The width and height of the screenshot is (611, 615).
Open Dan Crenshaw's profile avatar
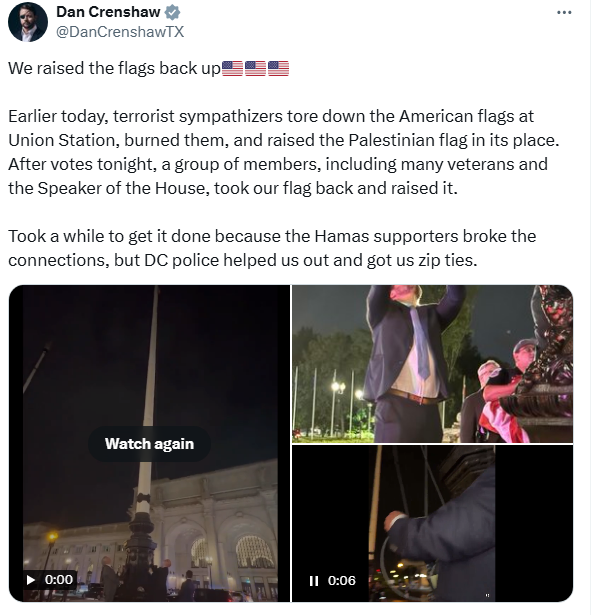coord(27,22)
